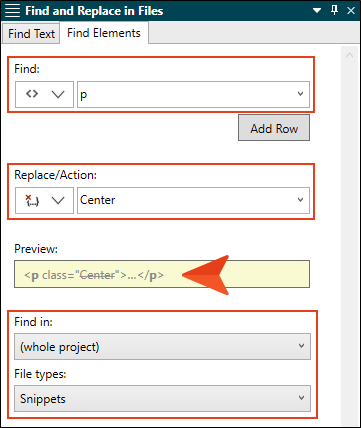Open the Center class dropdown arrow
The width and height of the screenshot is (361, 428).
301,200
